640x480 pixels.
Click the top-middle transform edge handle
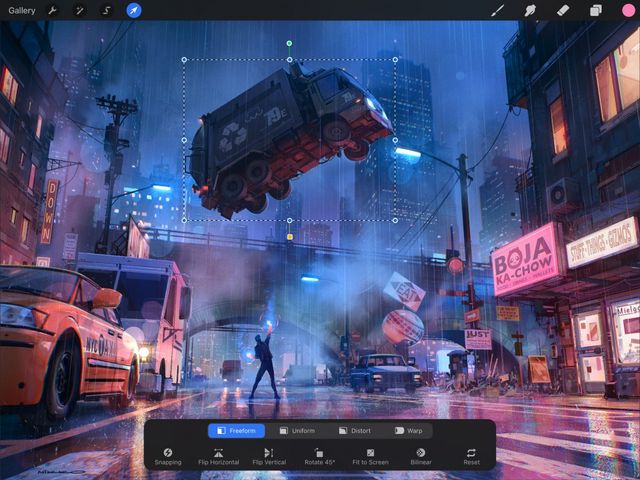289,60
